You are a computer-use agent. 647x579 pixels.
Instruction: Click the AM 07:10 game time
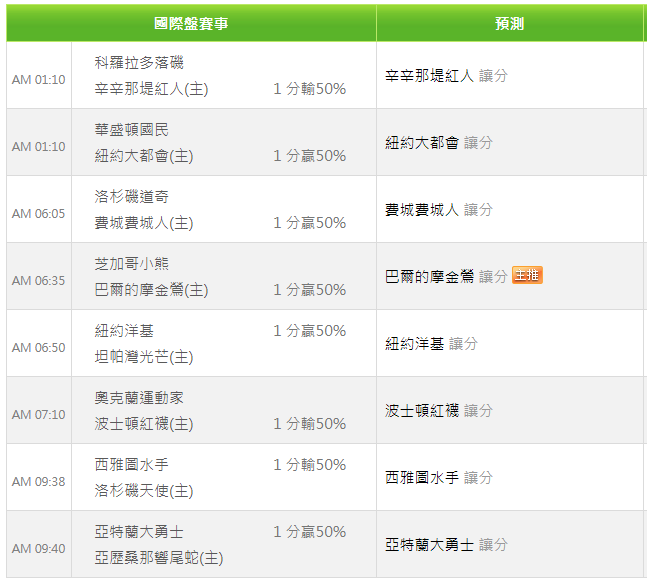(x=38, y=414)
